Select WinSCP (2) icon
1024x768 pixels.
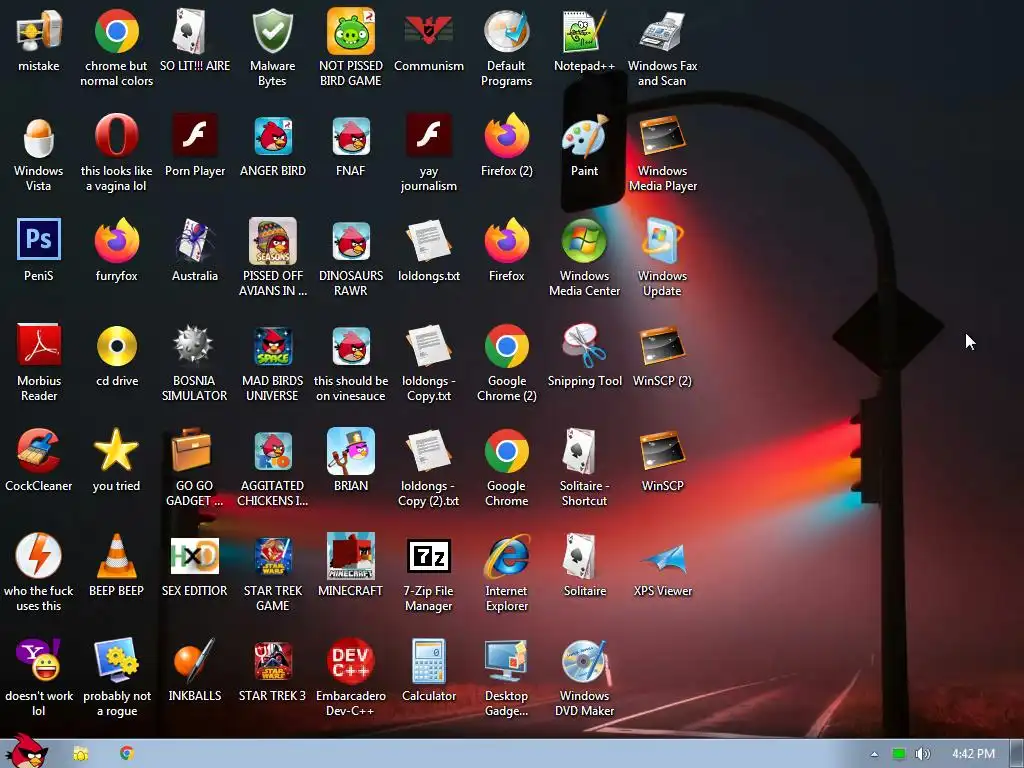[662, 346]
